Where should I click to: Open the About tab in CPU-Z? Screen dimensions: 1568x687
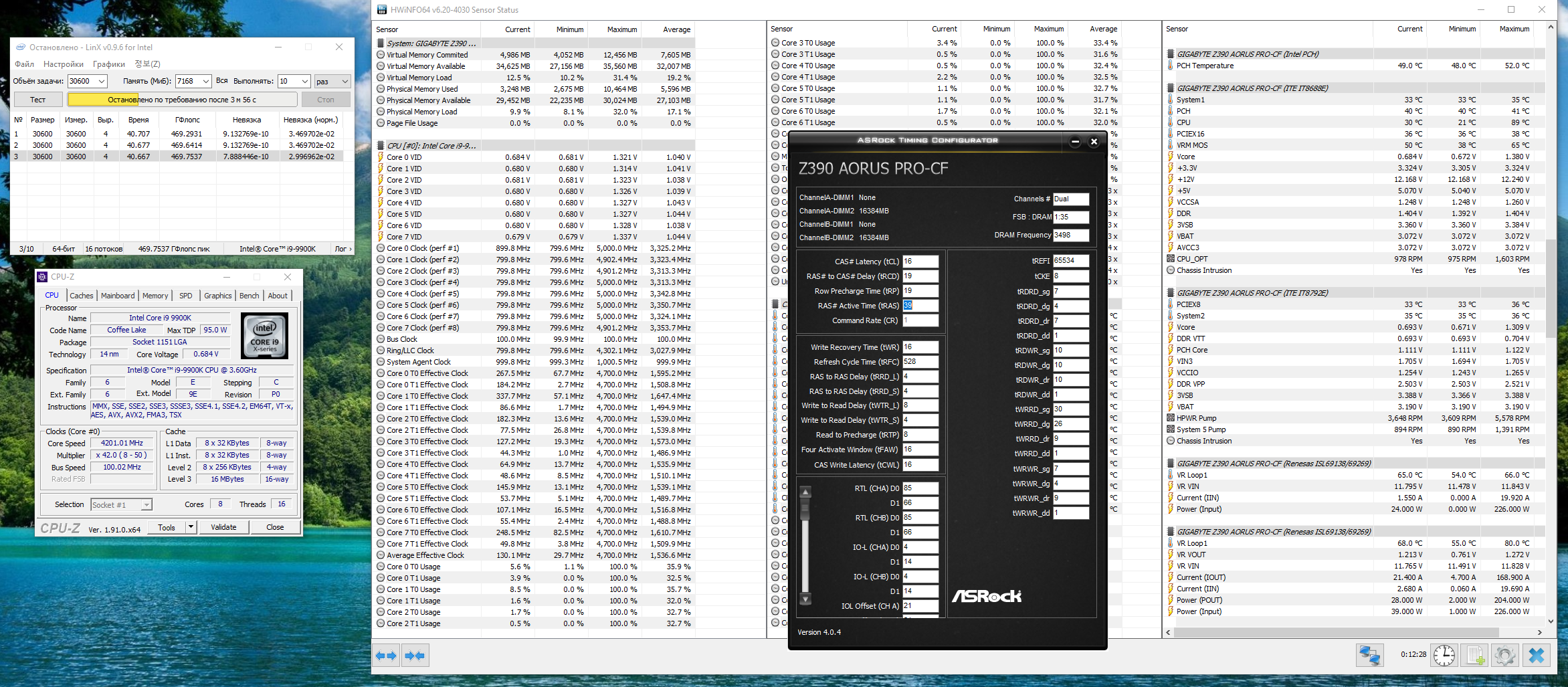pyautogui.click(x=278, y=296)
